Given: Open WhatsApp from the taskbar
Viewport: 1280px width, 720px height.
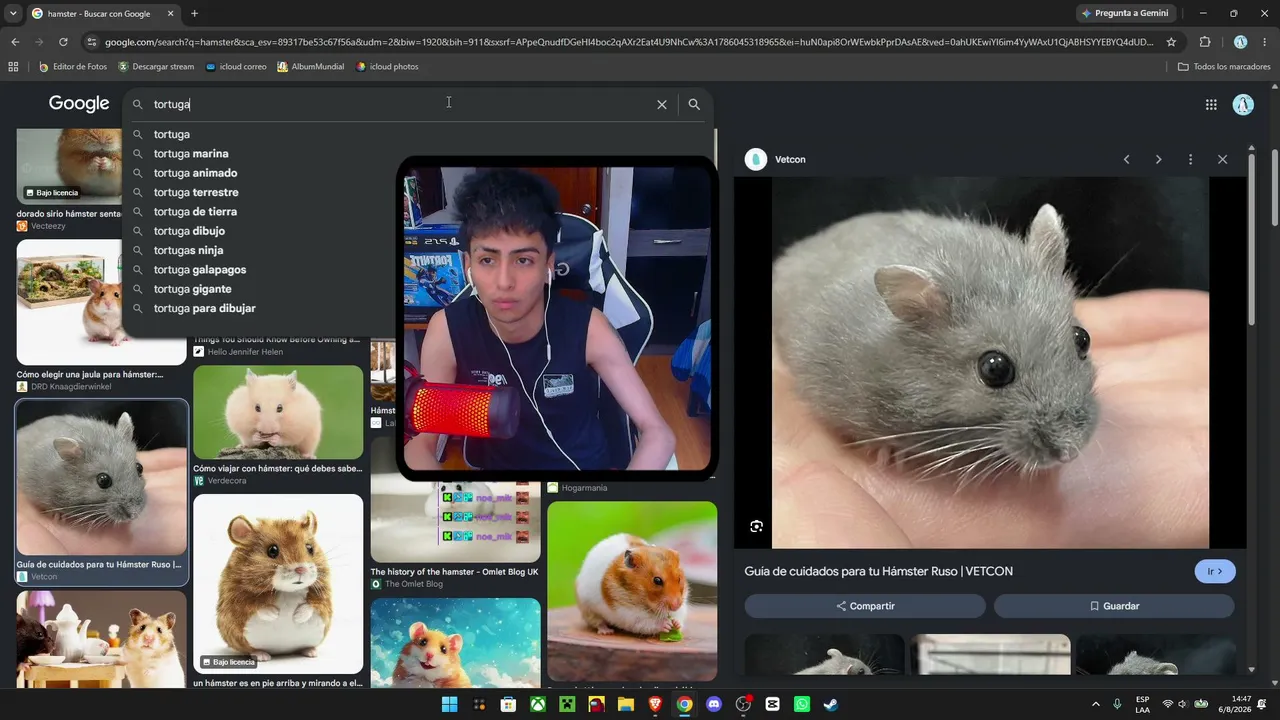Looking at the screenshot, I should coord(802,704).
